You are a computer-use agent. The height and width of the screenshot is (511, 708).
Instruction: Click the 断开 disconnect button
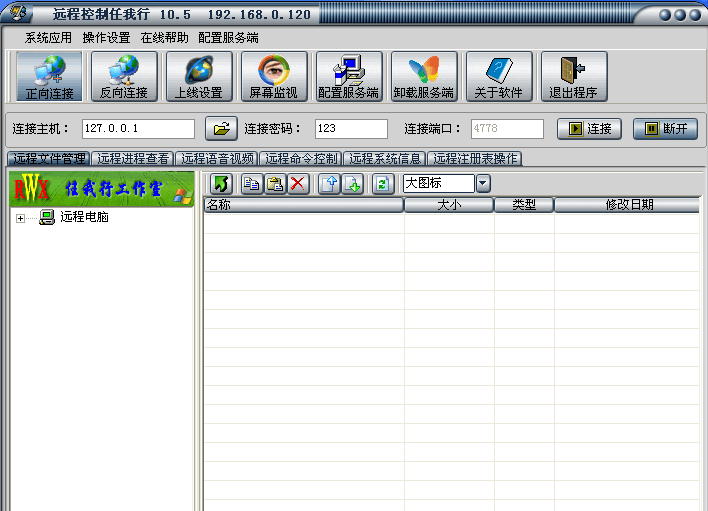(x=666, y=129)
